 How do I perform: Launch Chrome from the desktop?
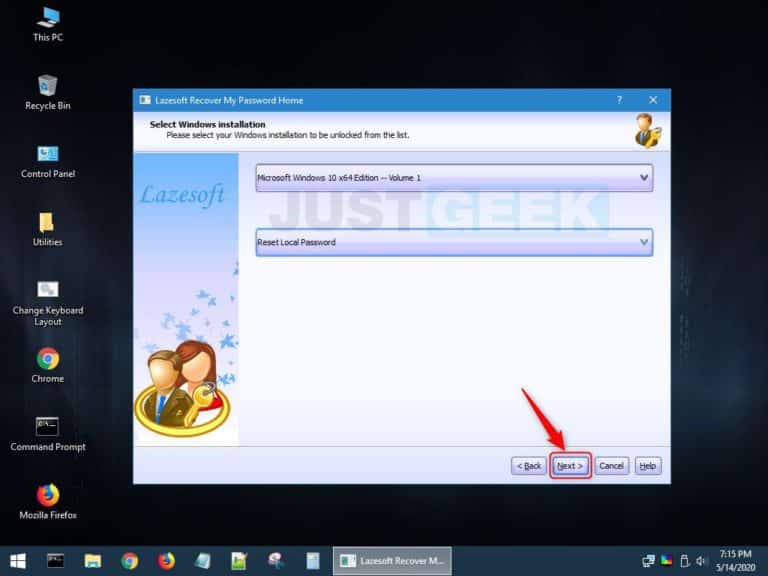(x=48, y=365)
